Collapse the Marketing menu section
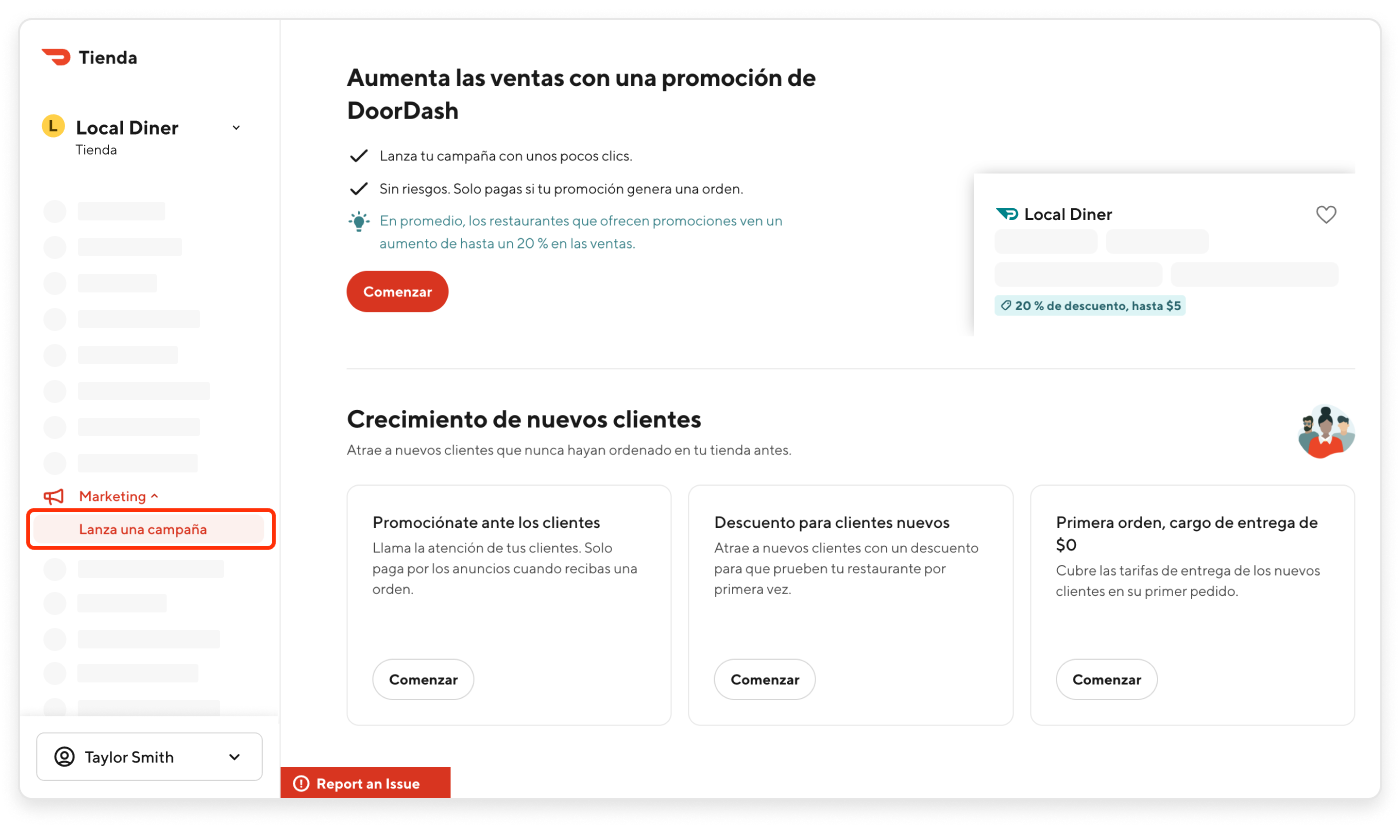1400x840 pixels. coord(154,496)
